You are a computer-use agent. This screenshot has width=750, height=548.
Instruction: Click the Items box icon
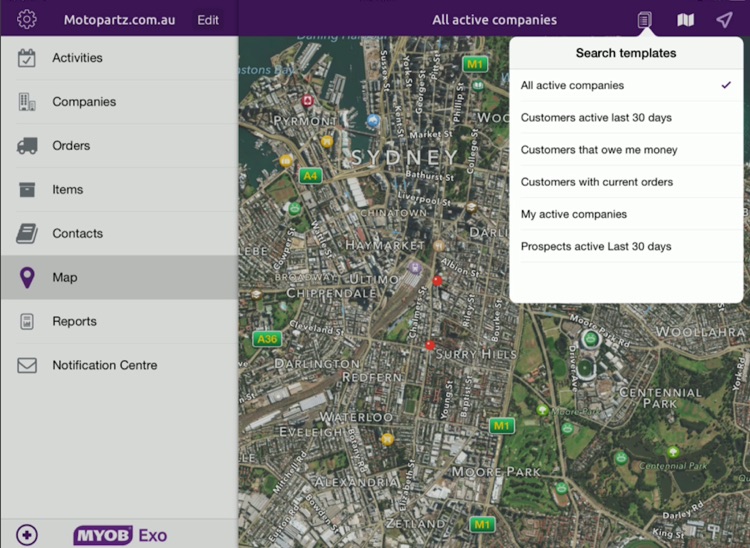coord(27,189)
